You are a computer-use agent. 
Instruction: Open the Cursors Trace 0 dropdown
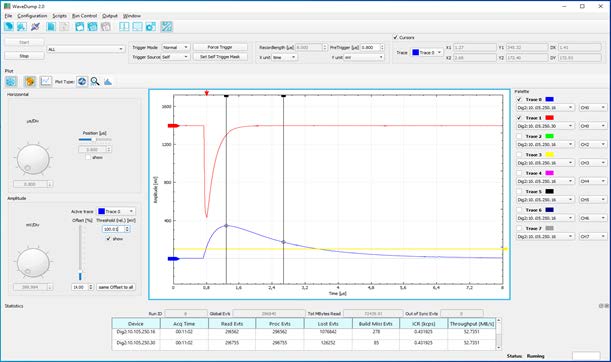pos(427,52)
